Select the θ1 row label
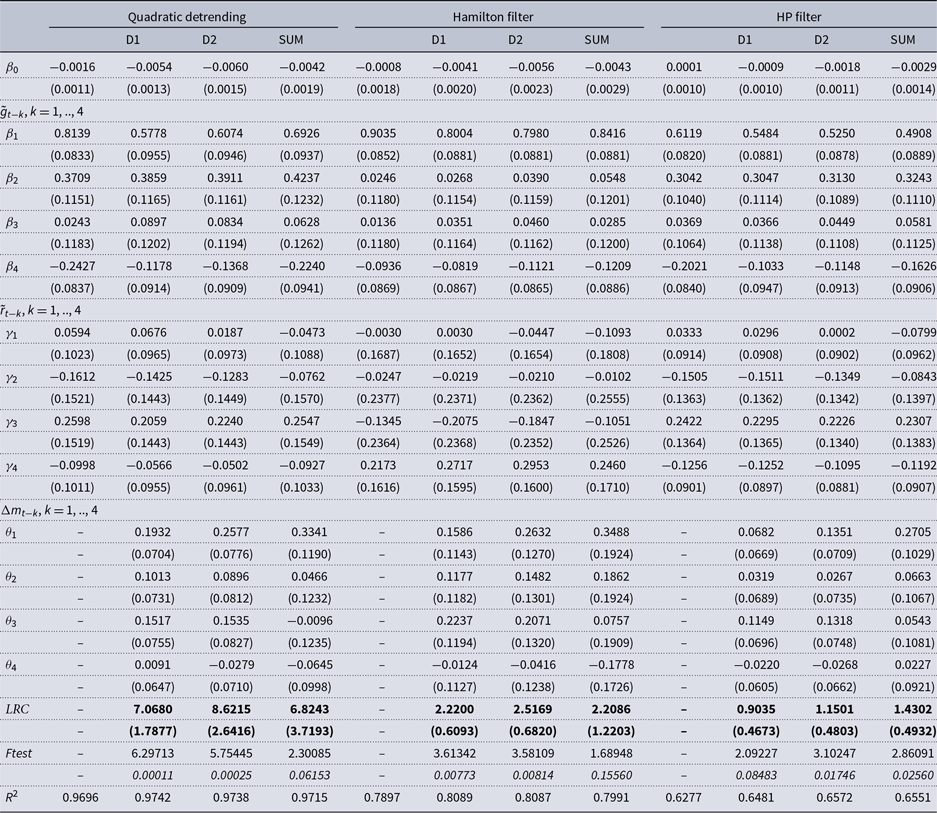Image resolution: width=937 pixels, height=813 pixels. (x=13, y=531)
